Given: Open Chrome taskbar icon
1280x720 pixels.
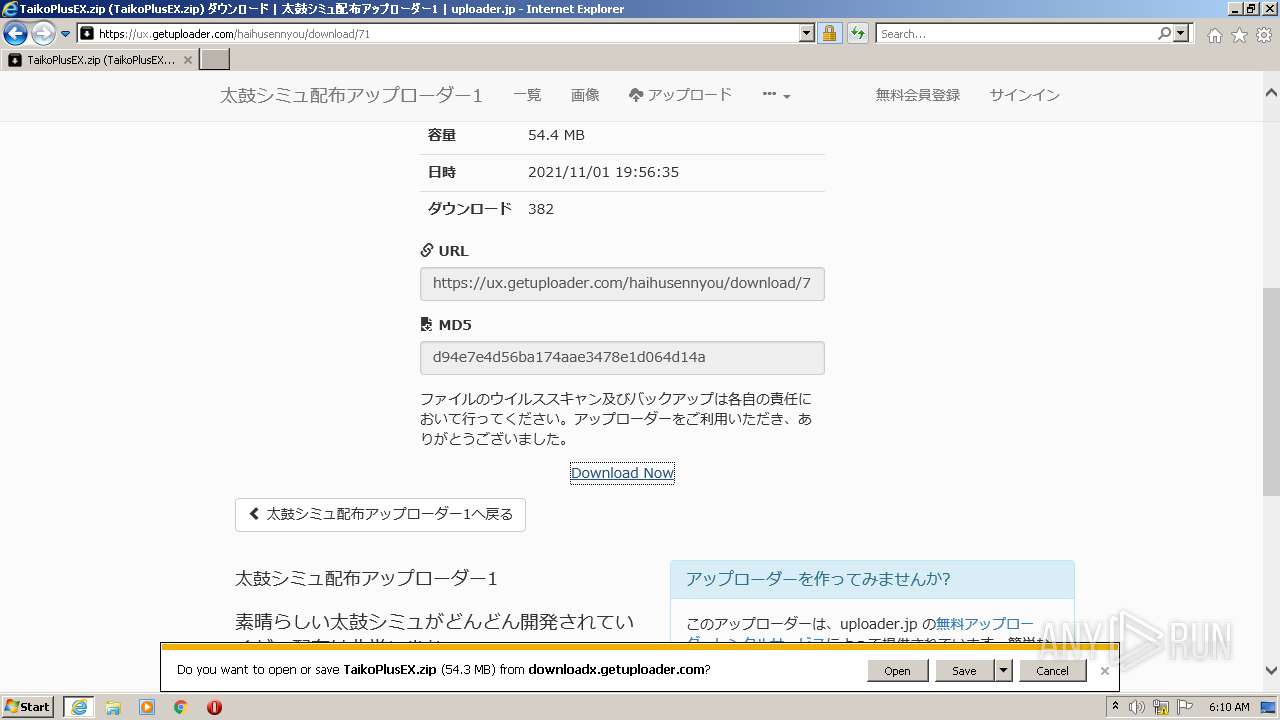Looking at the screenshot, I should [181, 707].
